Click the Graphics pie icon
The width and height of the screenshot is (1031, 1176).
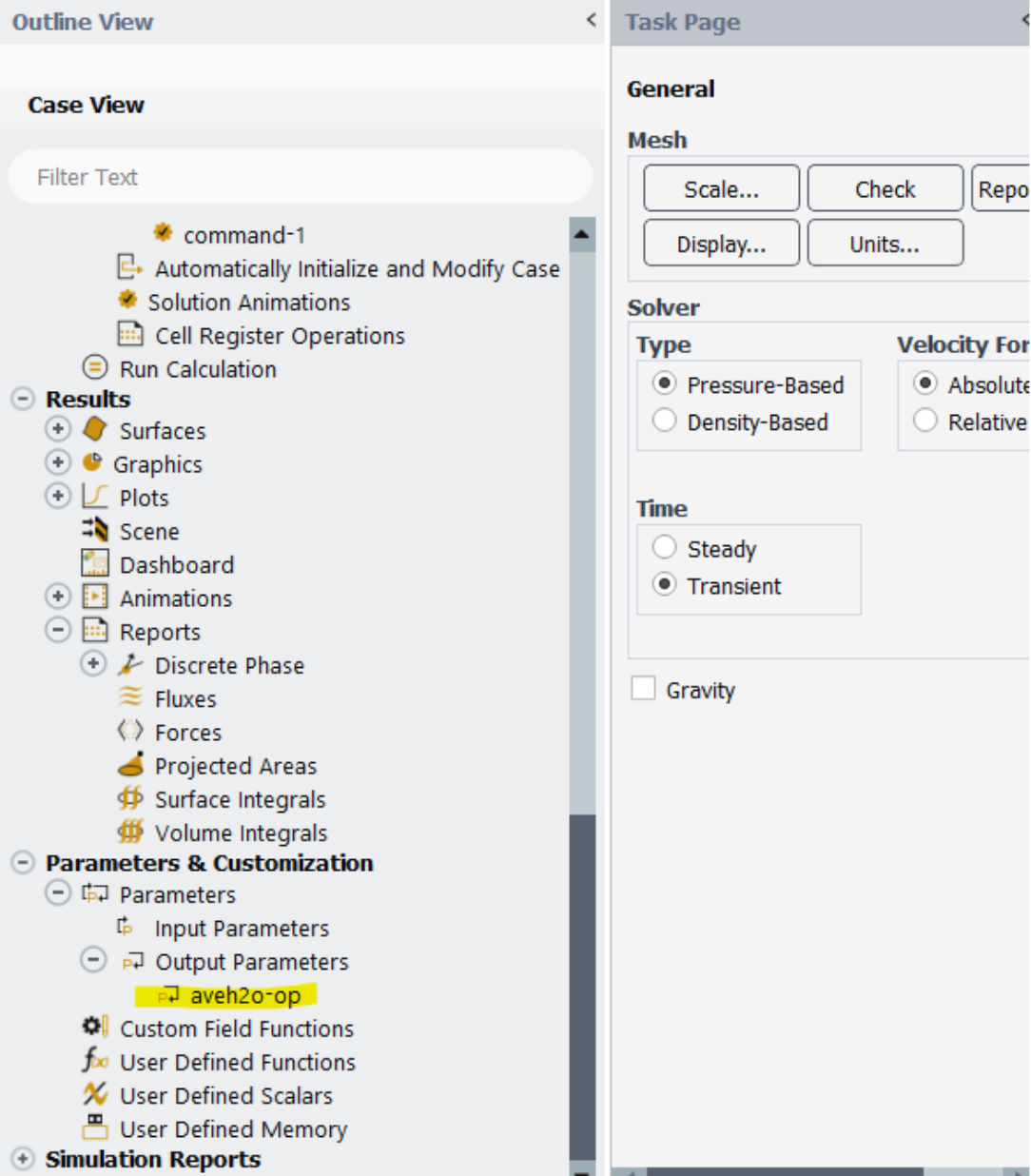click(x=92, y=463)
